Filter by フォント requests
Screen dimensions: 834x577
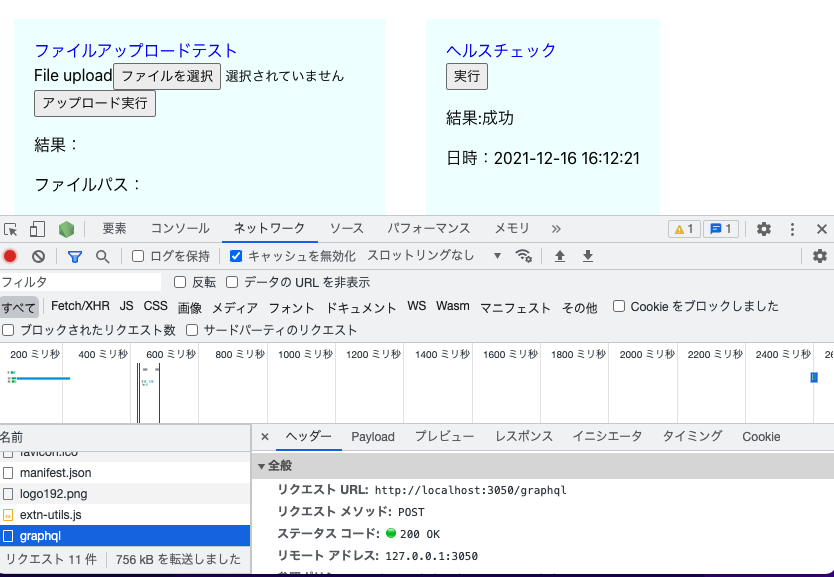point(291,307)
